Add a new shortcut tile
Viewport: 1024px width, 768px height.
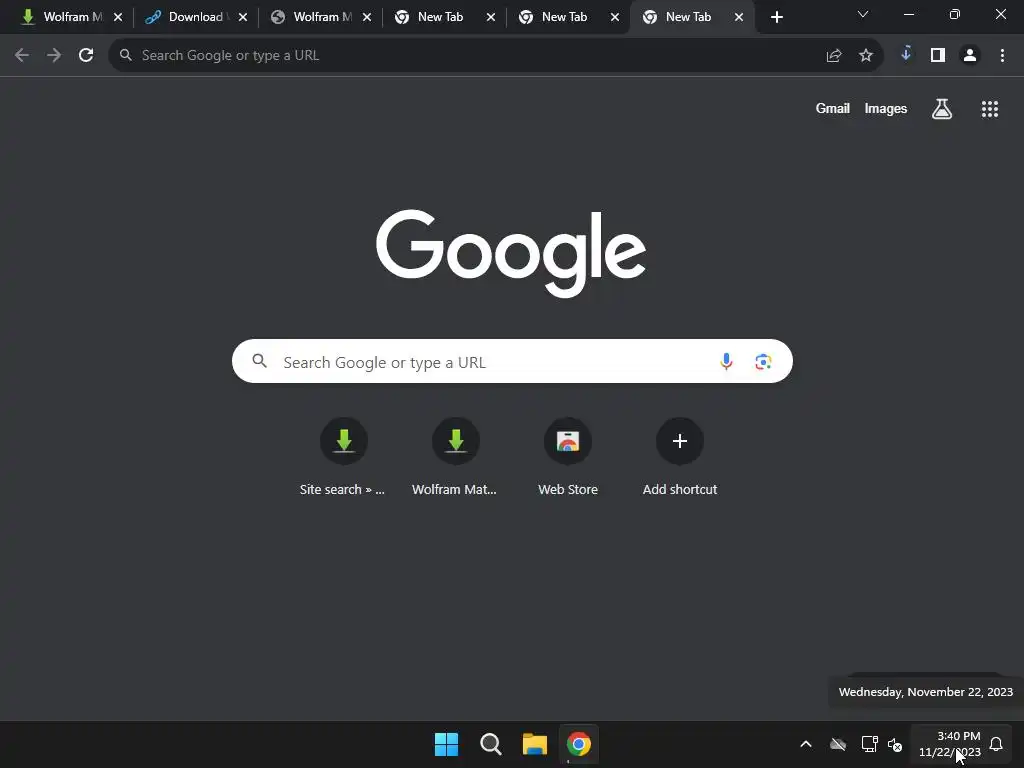680,458
